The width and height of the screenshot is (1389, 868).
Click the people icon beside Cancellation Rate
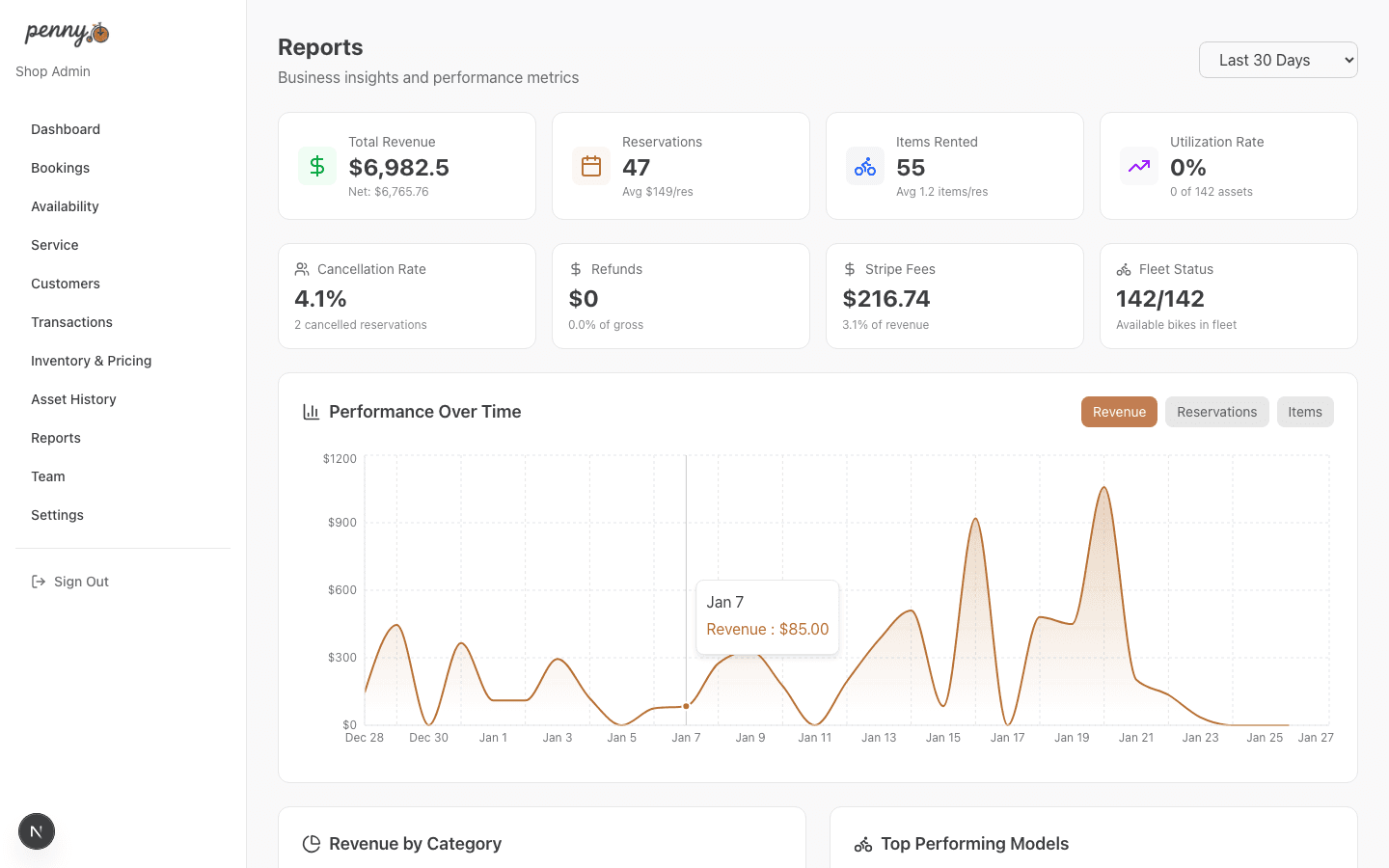[x=301, y=269]
